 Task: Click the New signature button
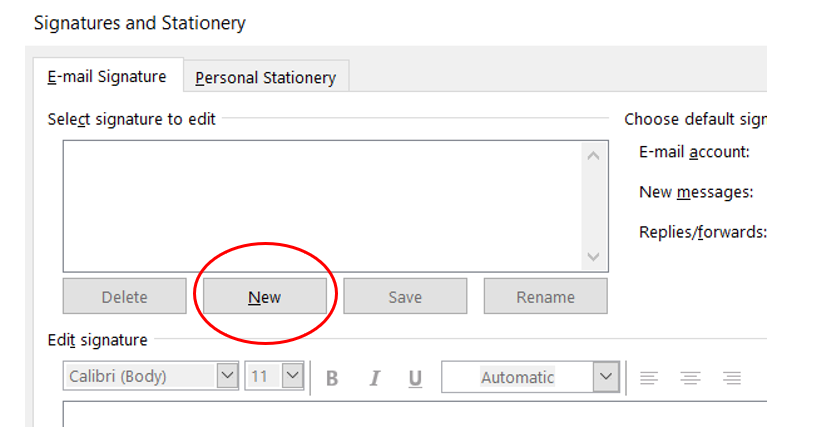(x=265, y=297)
